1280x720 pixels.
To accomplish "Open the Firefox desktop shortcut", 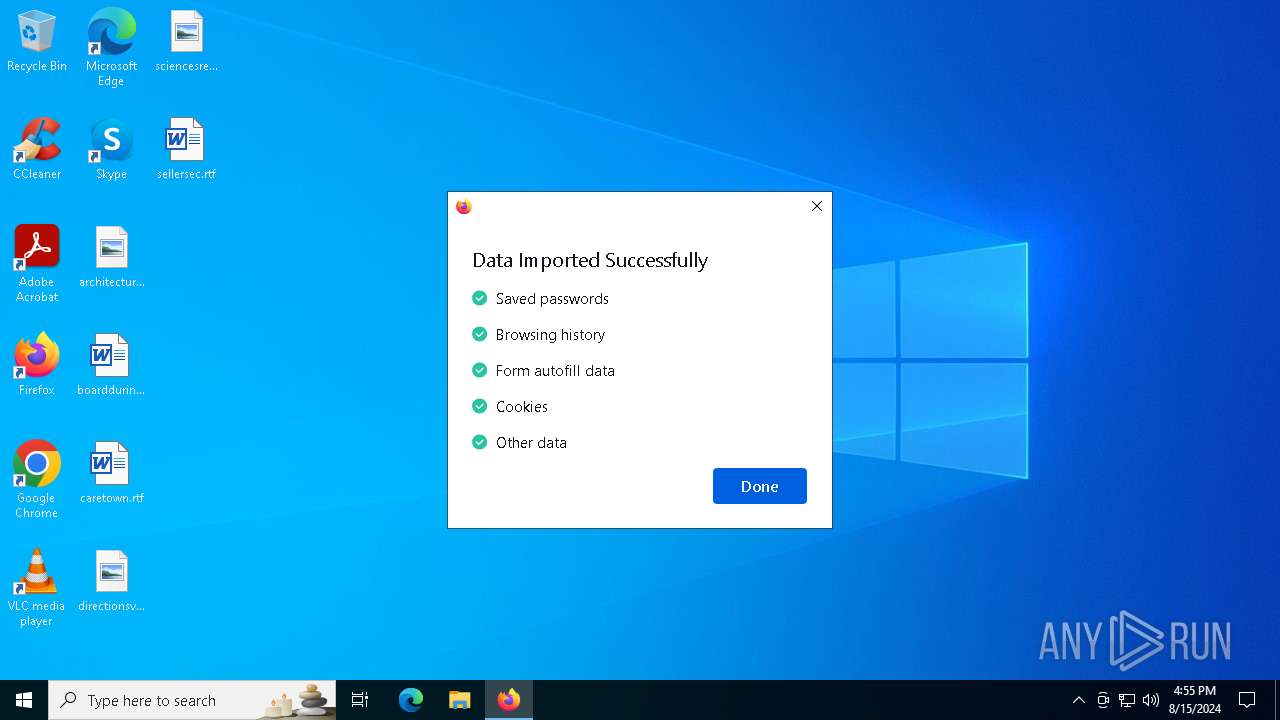I will point(37,366).
